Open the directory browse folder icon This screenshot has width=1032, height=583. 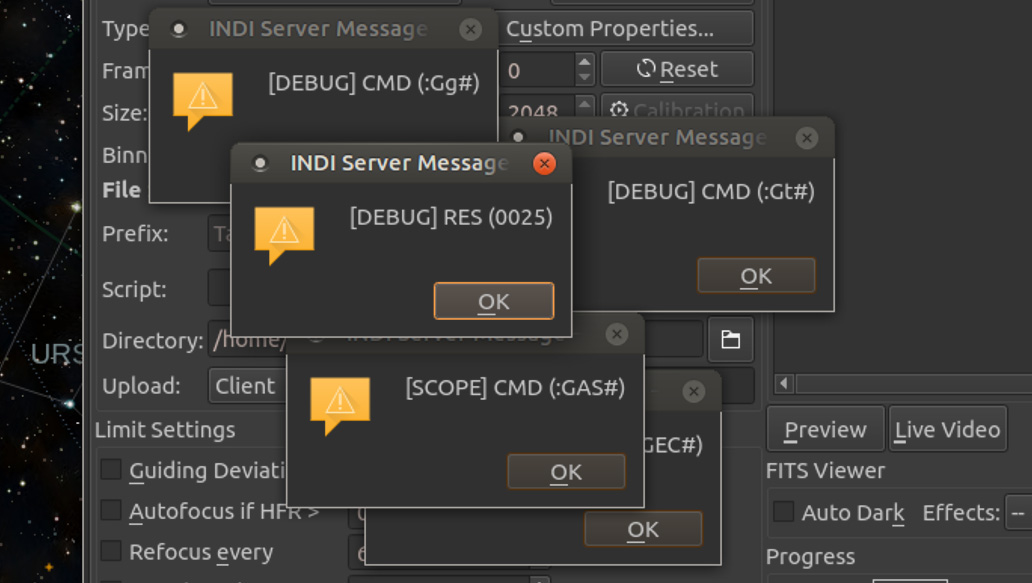(730, 340)
